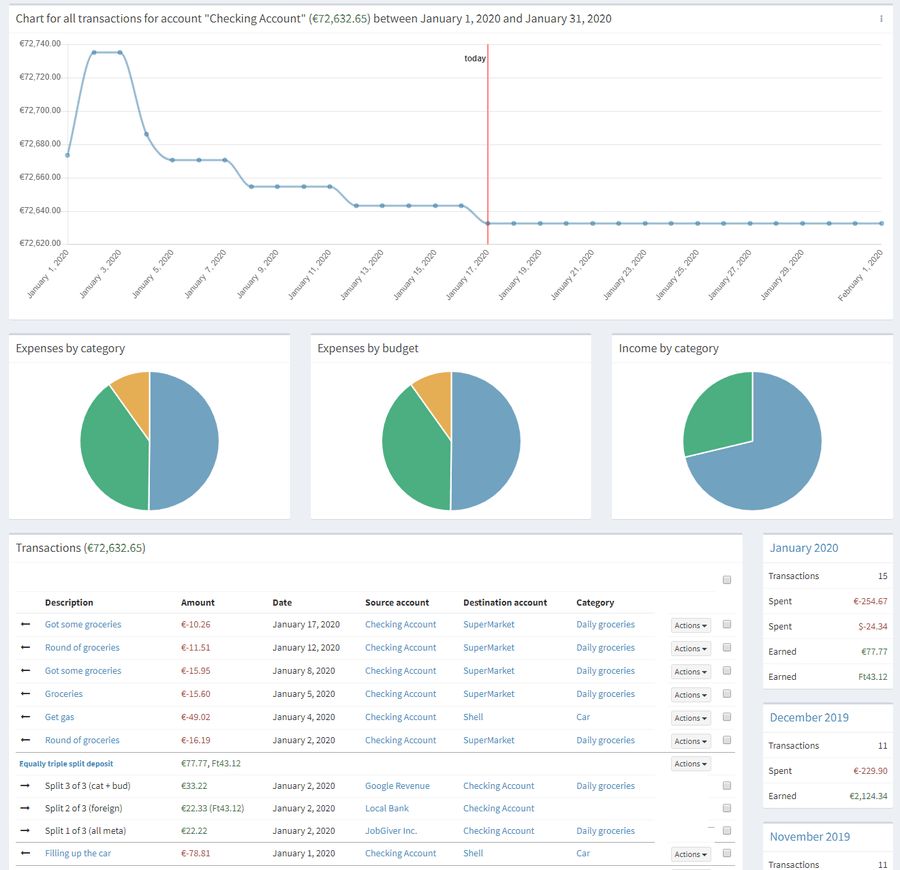Select the checkbox for "Filling up the car"
Viewport: 900px width, 870px height.
pyautogui.click(x=726, y=854)
